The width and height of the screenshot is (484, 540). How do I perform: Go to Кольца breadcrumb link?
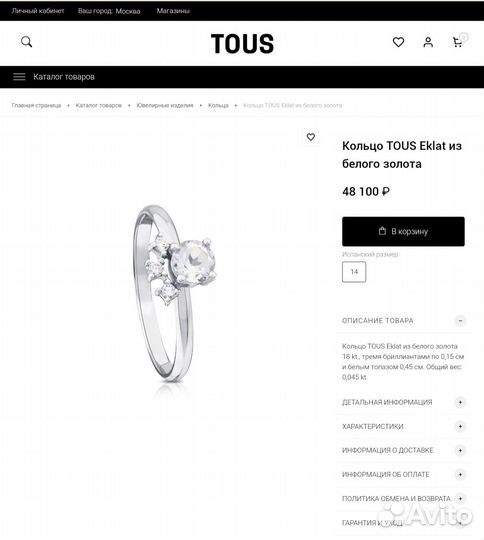(x=218, y=105)
